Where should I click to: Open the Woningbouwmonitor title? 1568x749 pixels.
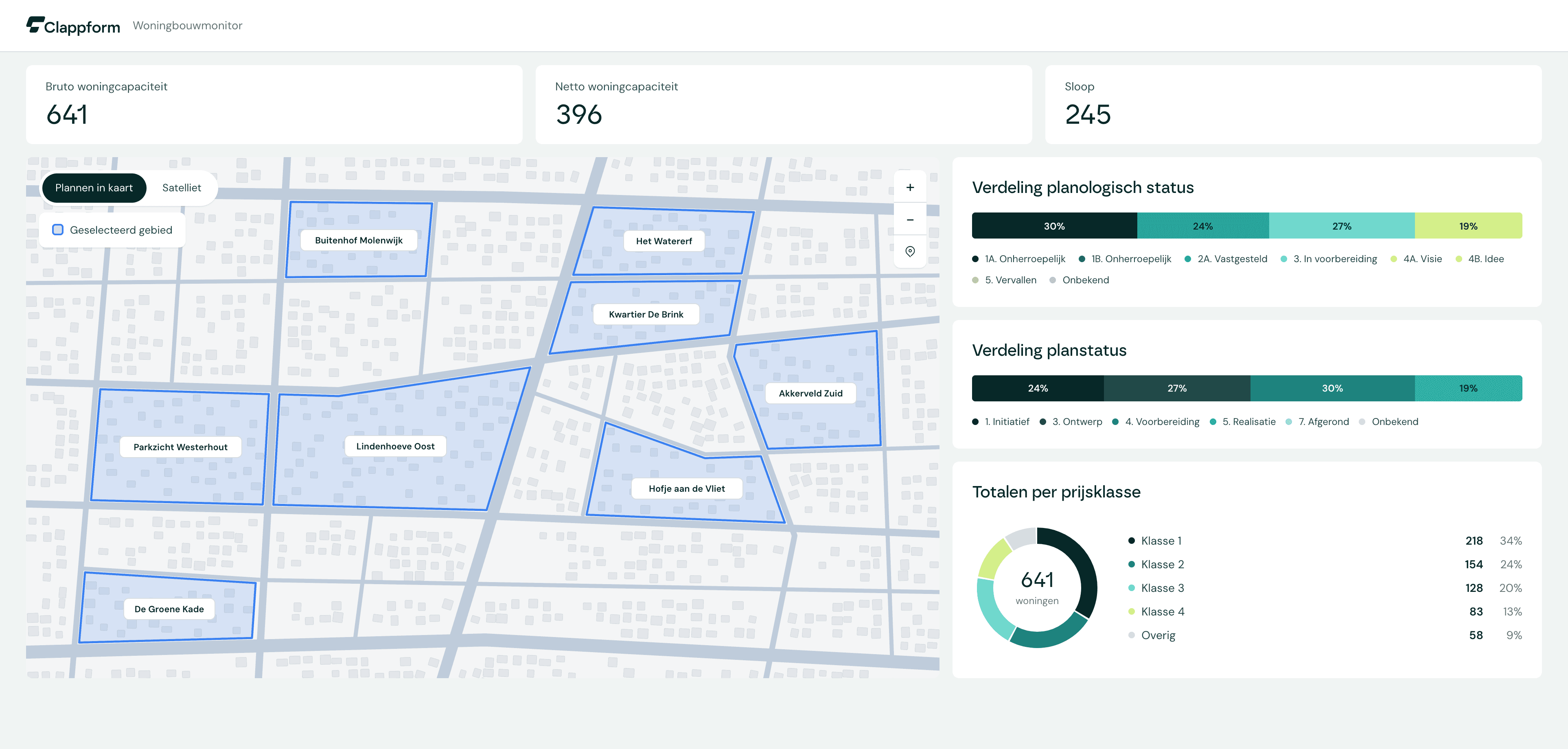coord(188,26)
